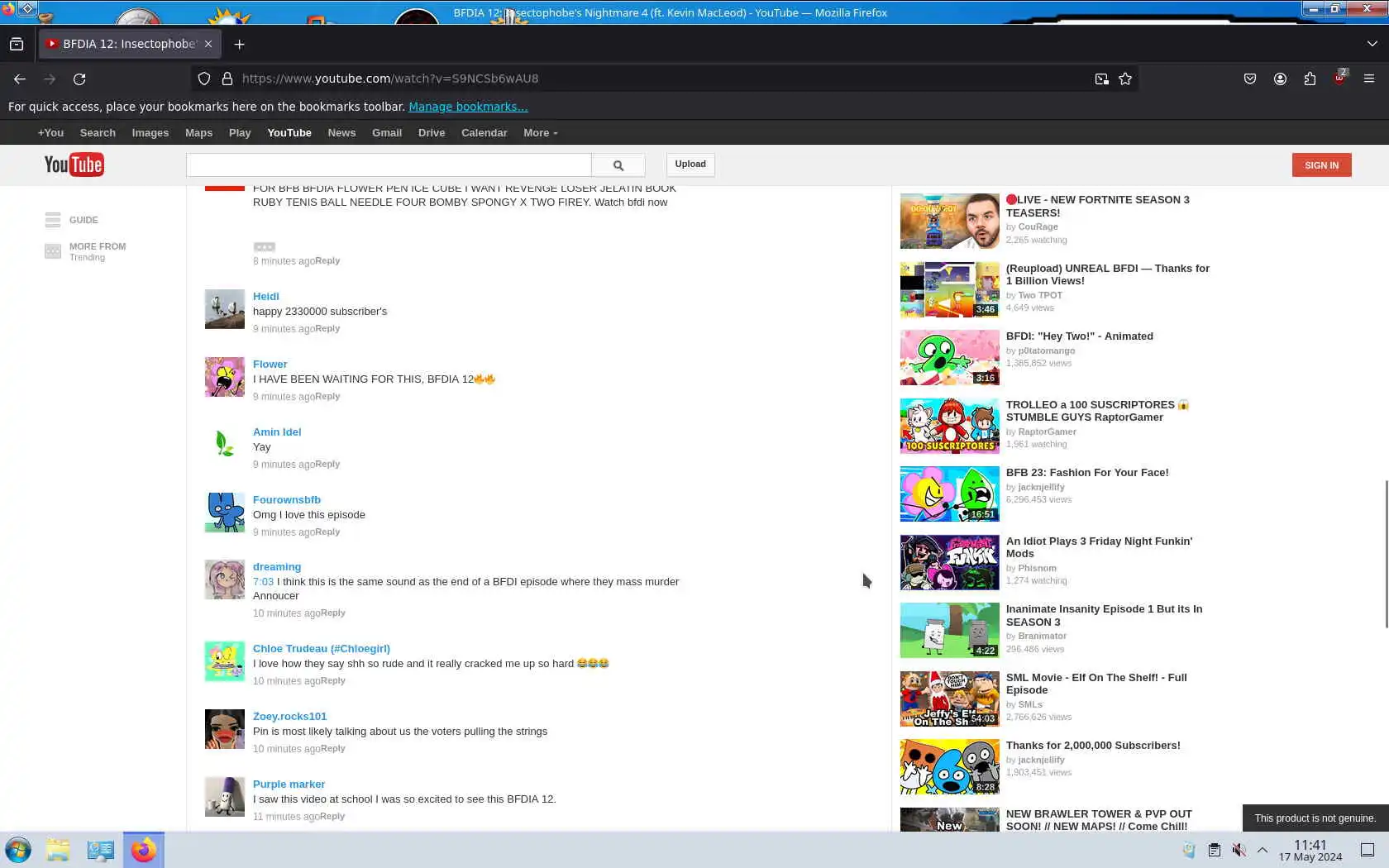Open the Reupload UNREAL BFDI video title
Viewport: 1389px width, 868px height.
(x=1108, y=274)
